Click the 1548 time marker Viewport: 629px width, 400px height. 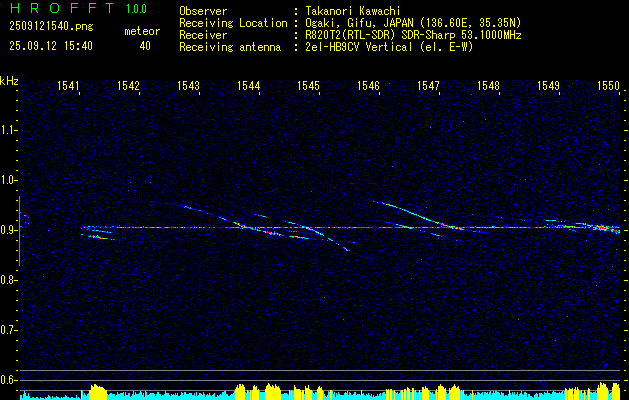(489, 85)
